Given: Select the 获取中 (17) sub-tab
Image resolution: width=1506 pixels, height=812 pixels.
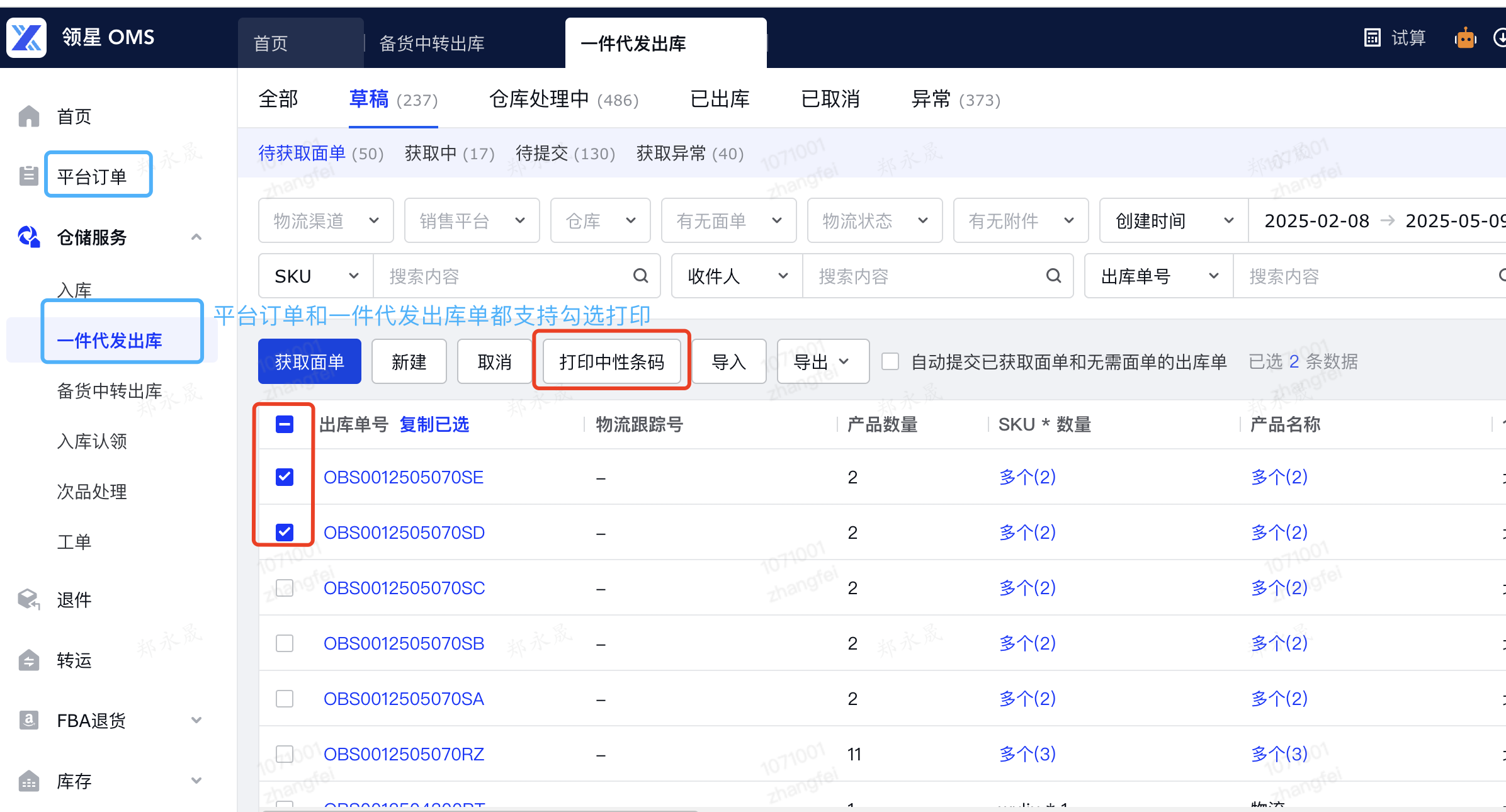Looking at the screenshot, I should coord(450,153).
